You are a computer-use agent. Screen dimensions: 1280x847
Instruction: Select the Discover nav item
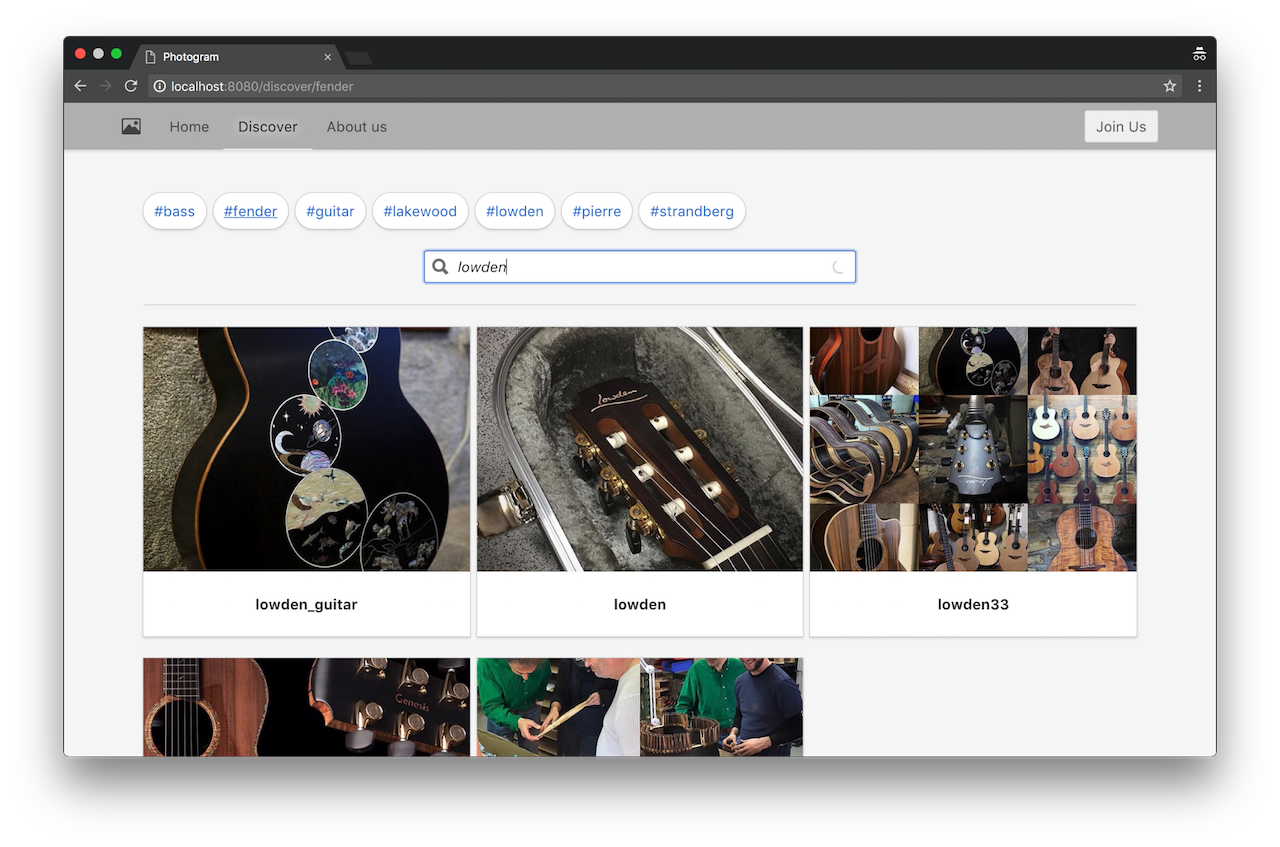click(268, 127)
